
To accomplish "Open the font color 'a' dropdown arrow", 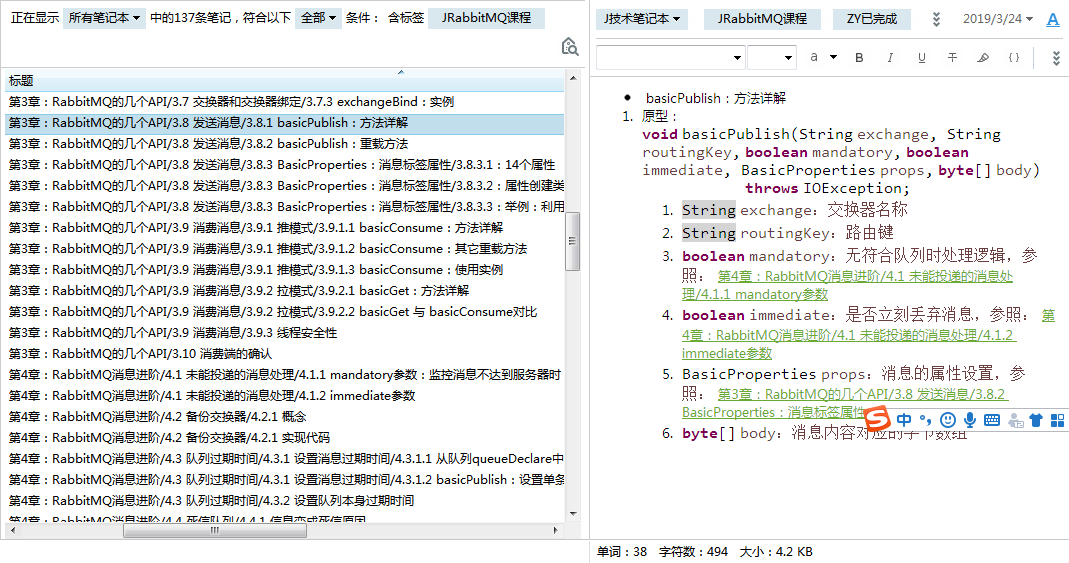I will click(833, 58).
